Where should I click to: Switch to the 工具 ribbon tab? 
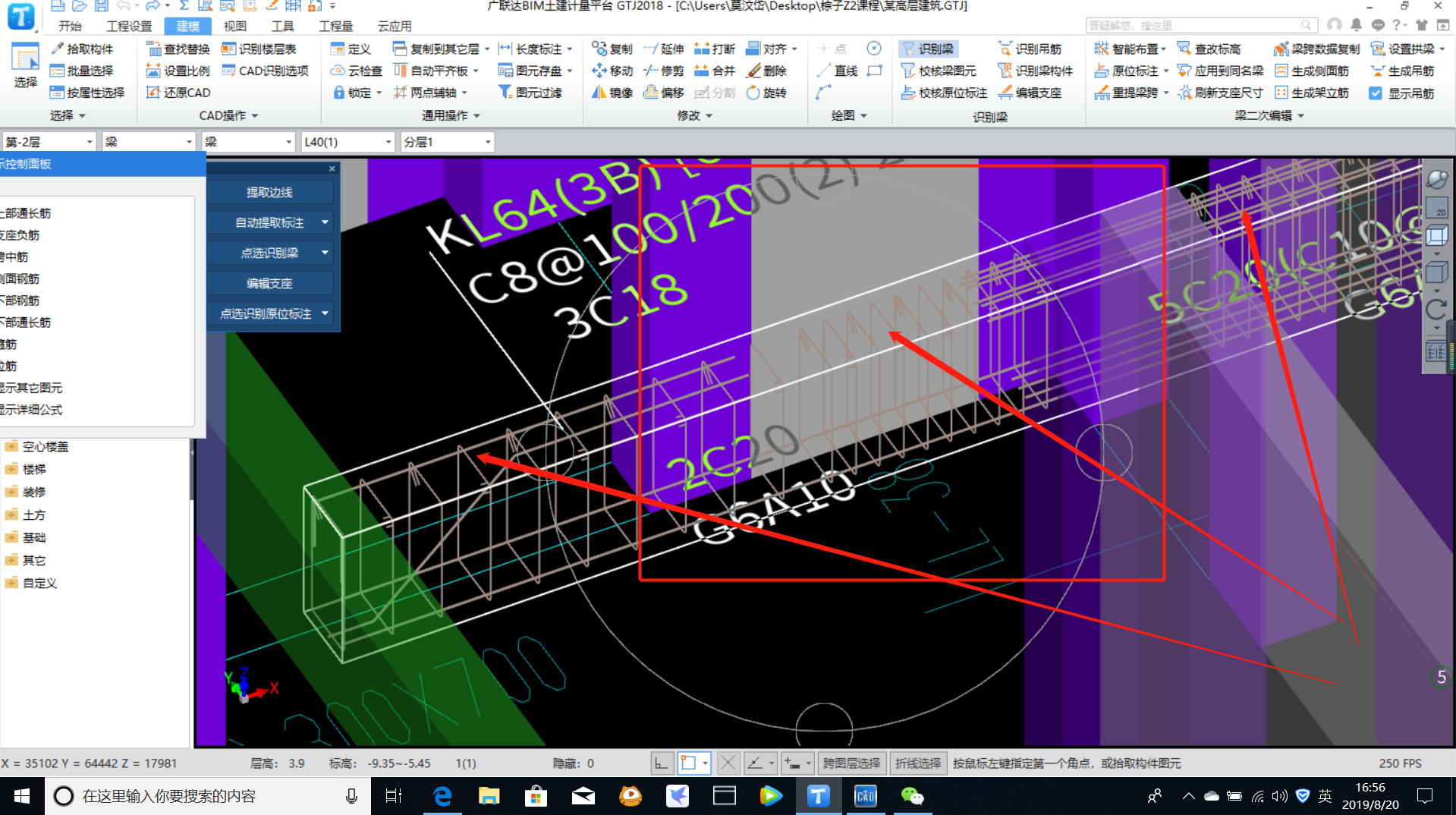[282, 26]
